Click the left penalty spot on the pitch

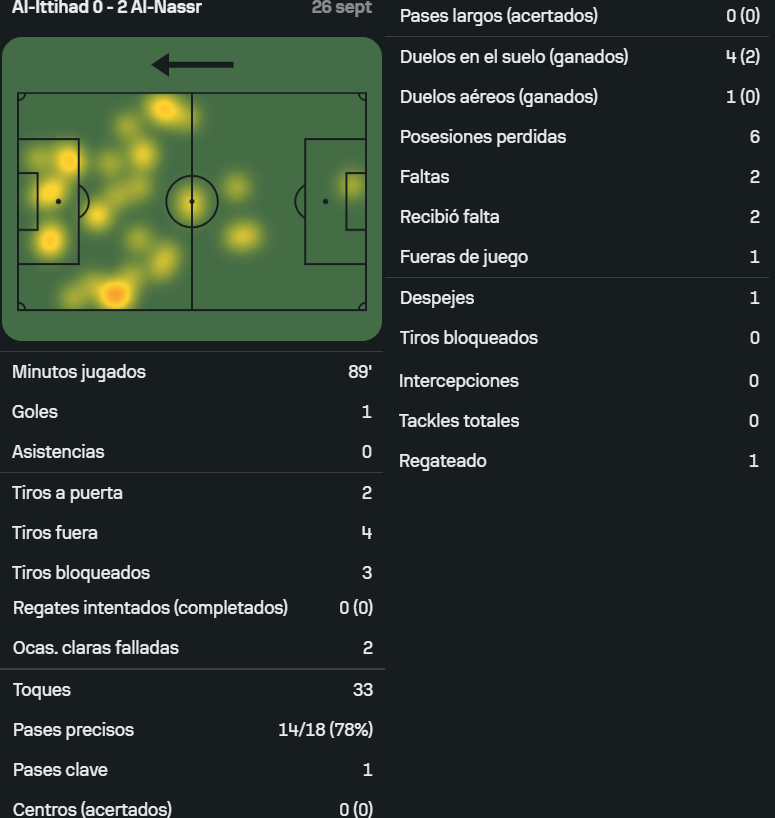(58, 201)
